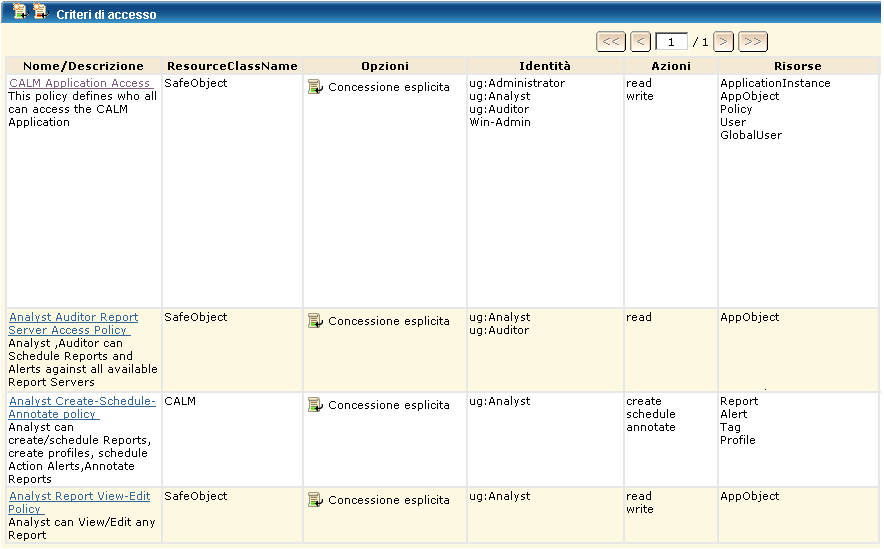884x549 pixels.
Task: Click the User resource entry
Action: coord(733,122)
